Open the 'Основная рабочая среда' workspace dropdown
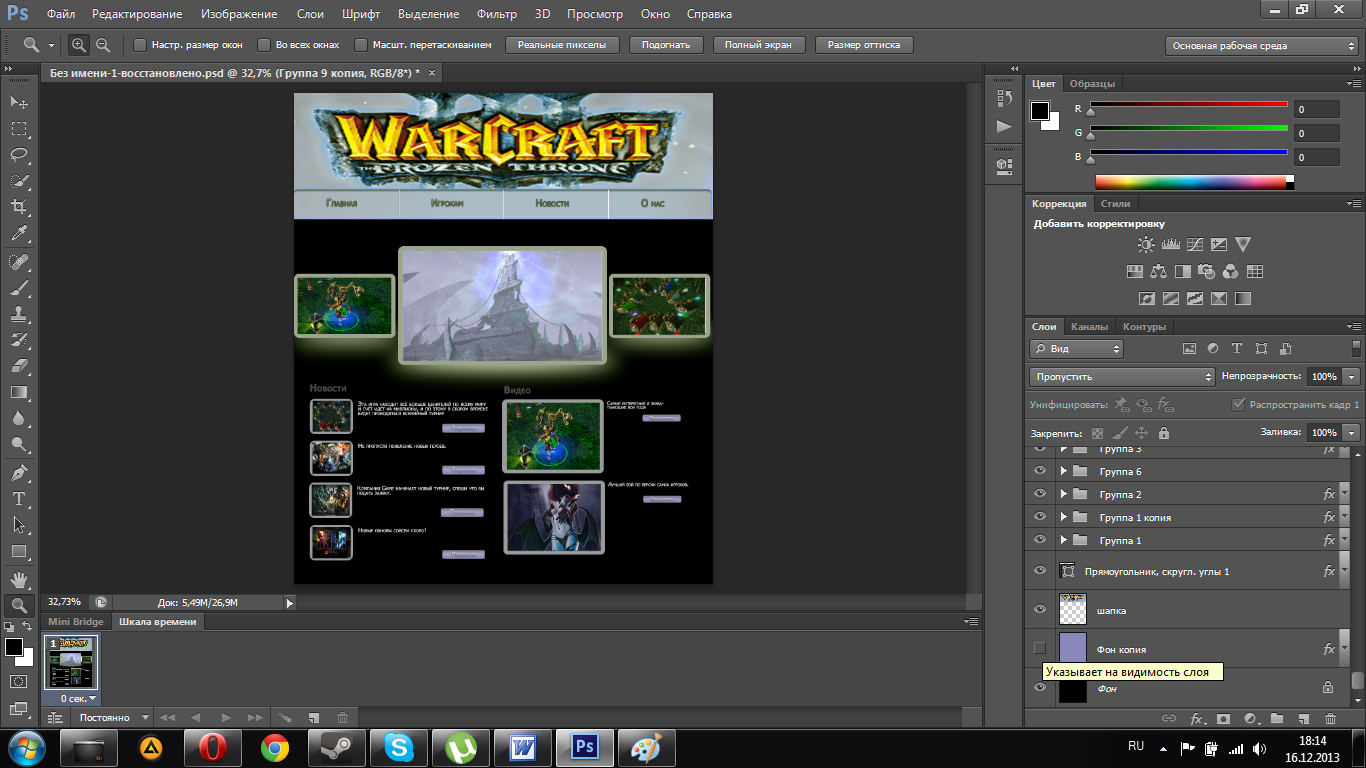This screenshot has height=768, width=1366. coord(1261,45)
